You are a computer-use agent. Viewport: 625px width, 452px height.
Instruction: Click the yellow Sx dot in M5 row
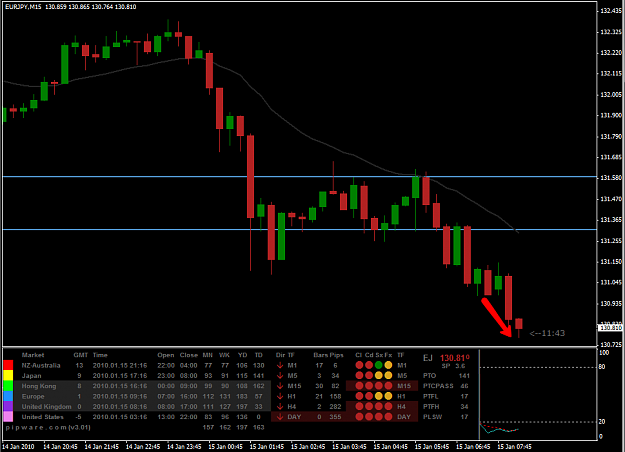pos(379,375)
